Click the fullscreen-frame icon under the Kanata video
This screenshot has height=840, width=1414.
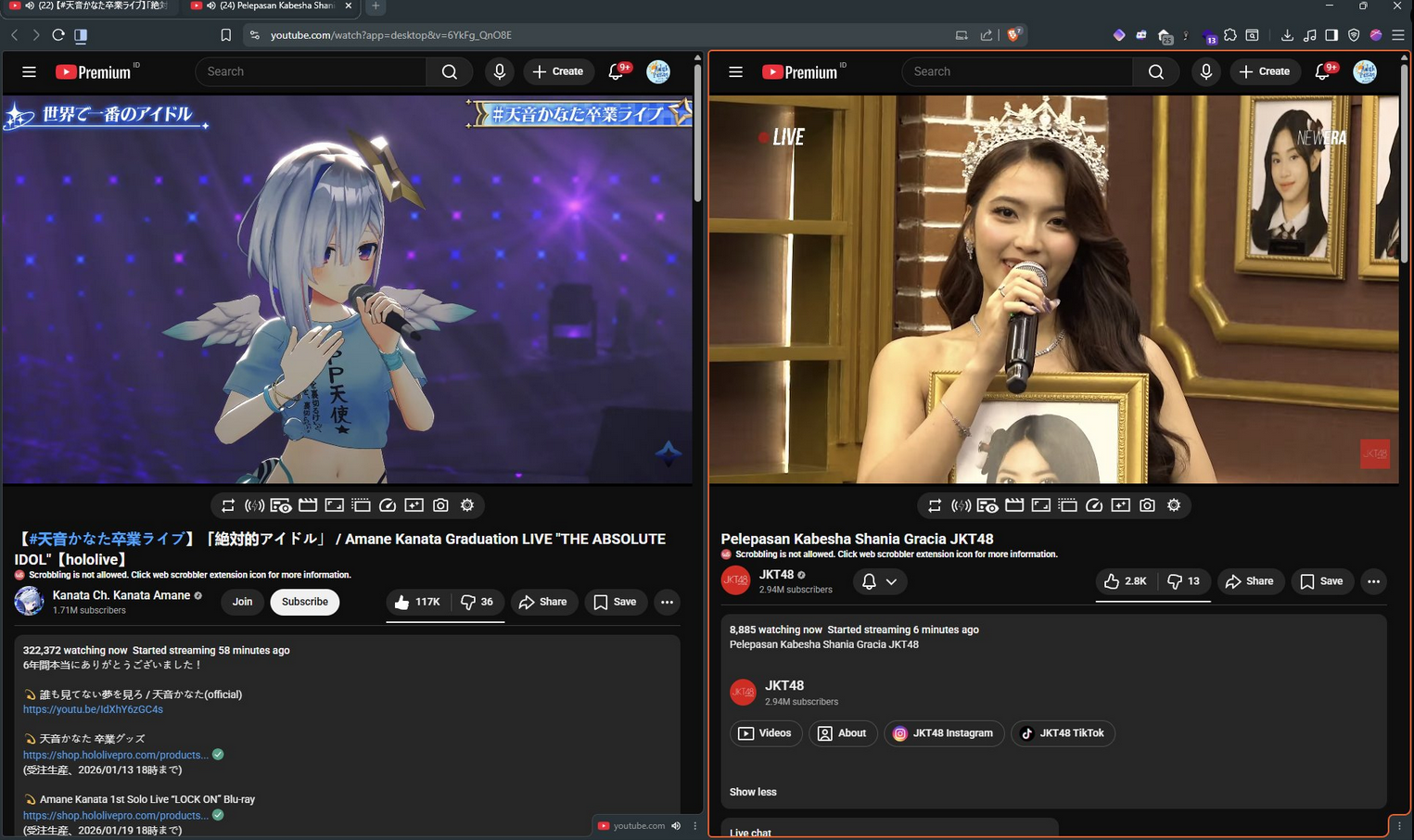(x=335, y=505)
